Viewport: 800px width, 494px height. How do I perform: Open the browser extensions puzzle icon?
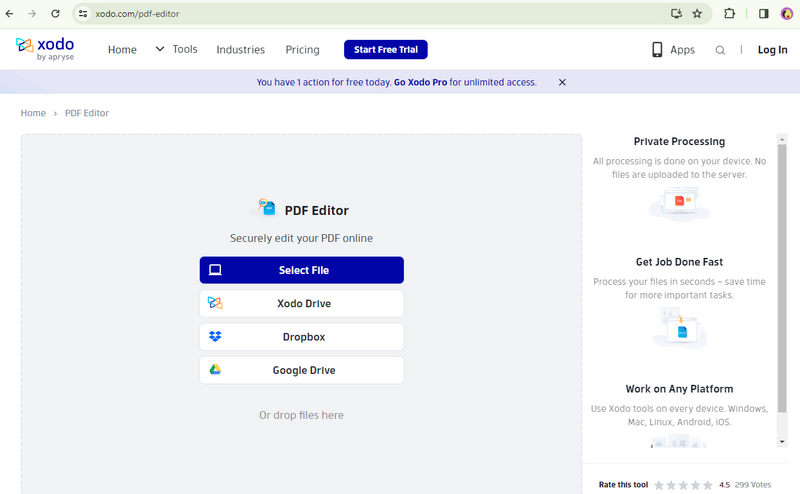730,14
